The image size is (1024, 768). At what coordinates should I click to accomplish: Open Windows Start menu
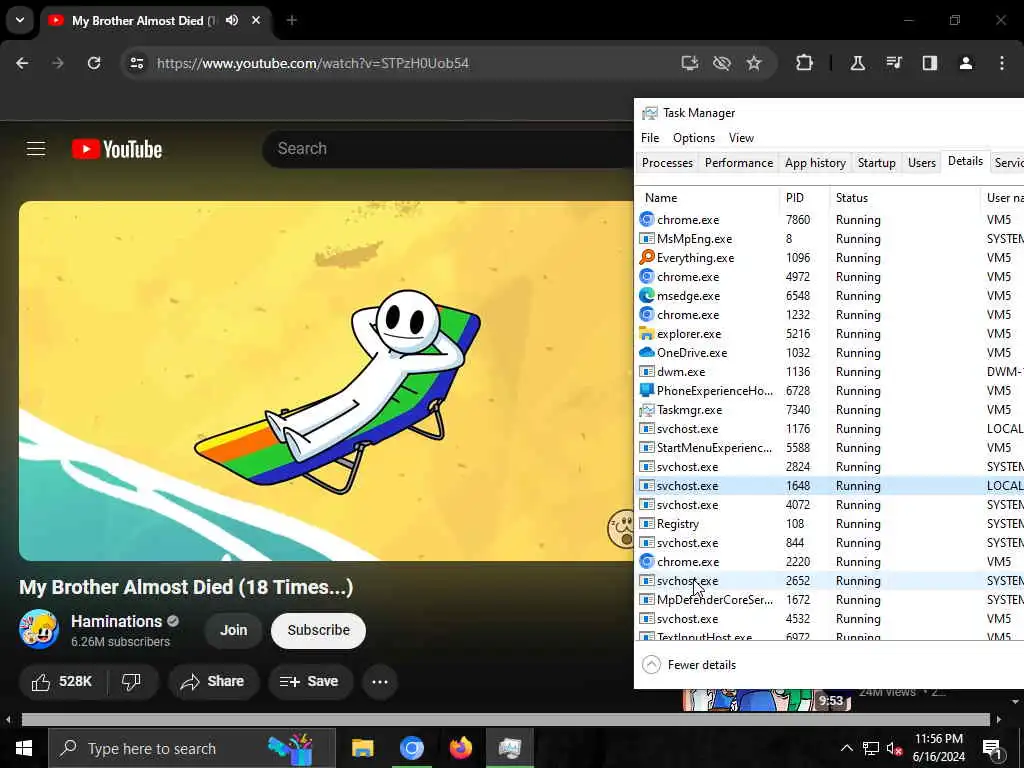(x=24, y=748)
